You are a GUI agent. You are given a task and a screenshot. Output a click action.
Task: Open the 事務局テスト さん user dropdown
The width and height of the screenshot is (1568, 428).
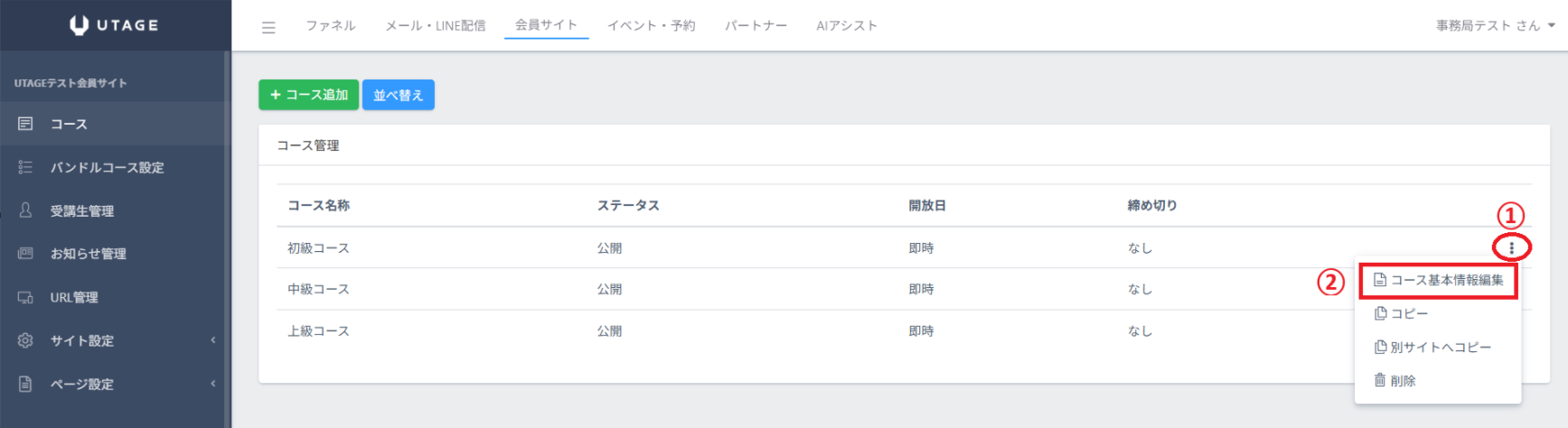click(1495, 25)
